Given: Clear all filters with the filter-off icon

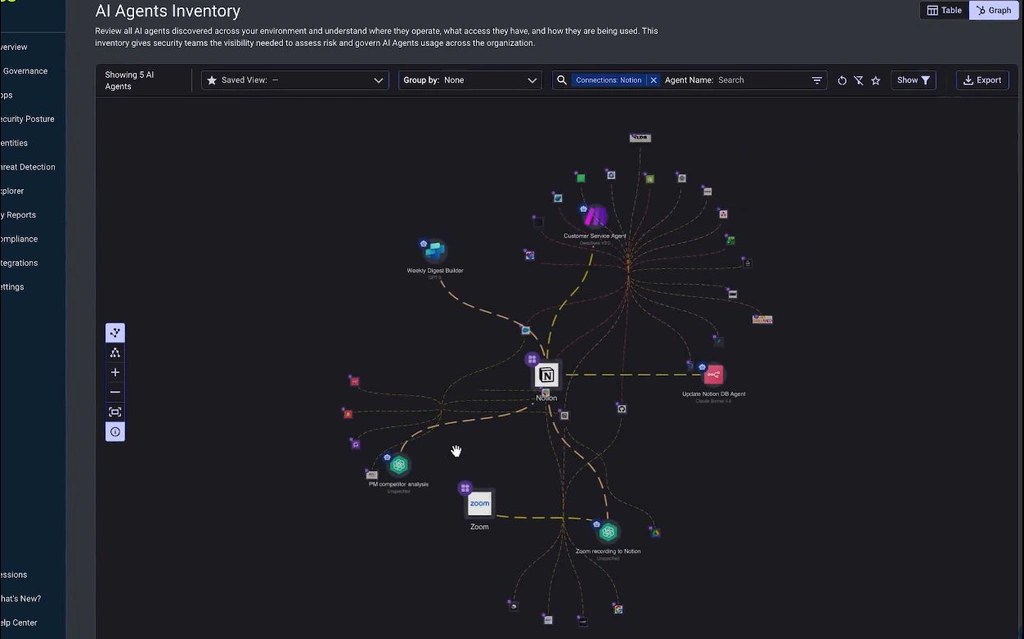Looking at the screenshot, I should [x=859, y=80].
